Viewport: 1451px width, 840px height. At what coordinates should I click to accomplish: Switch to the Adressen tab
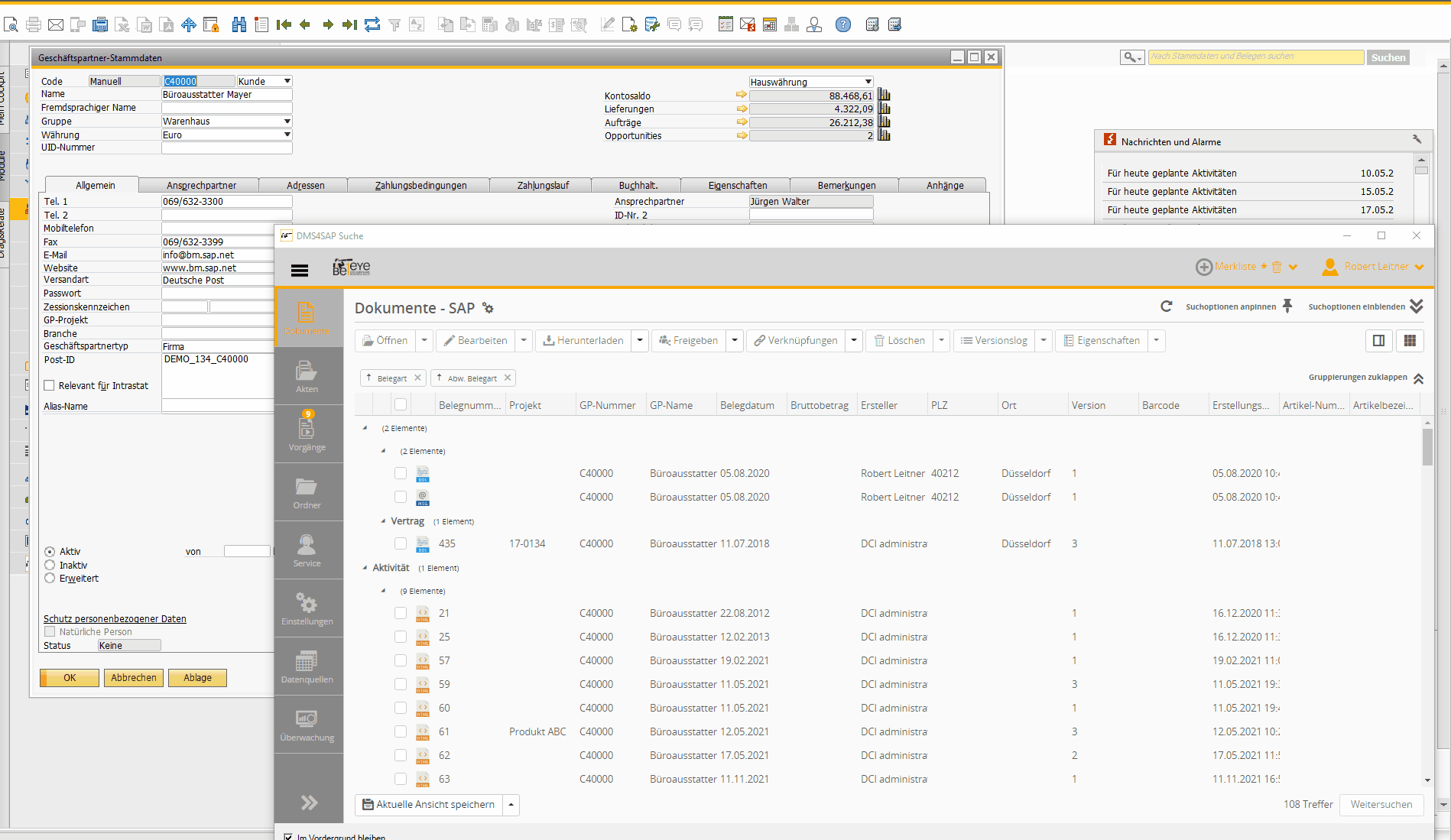pyautogui.click(x=305, y=186)
